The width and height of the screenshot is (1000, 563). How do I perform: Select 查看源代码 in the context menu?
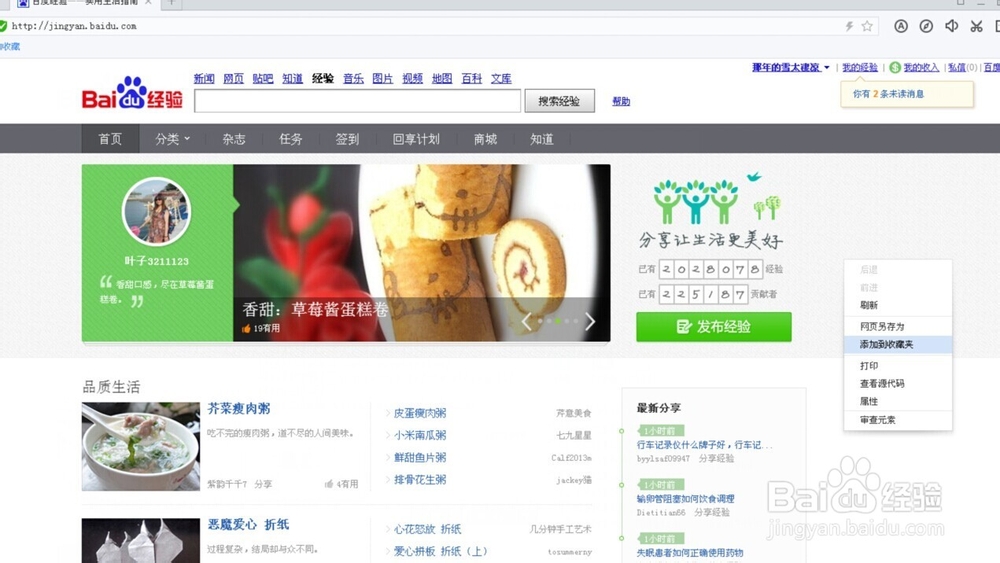point(898,384)
